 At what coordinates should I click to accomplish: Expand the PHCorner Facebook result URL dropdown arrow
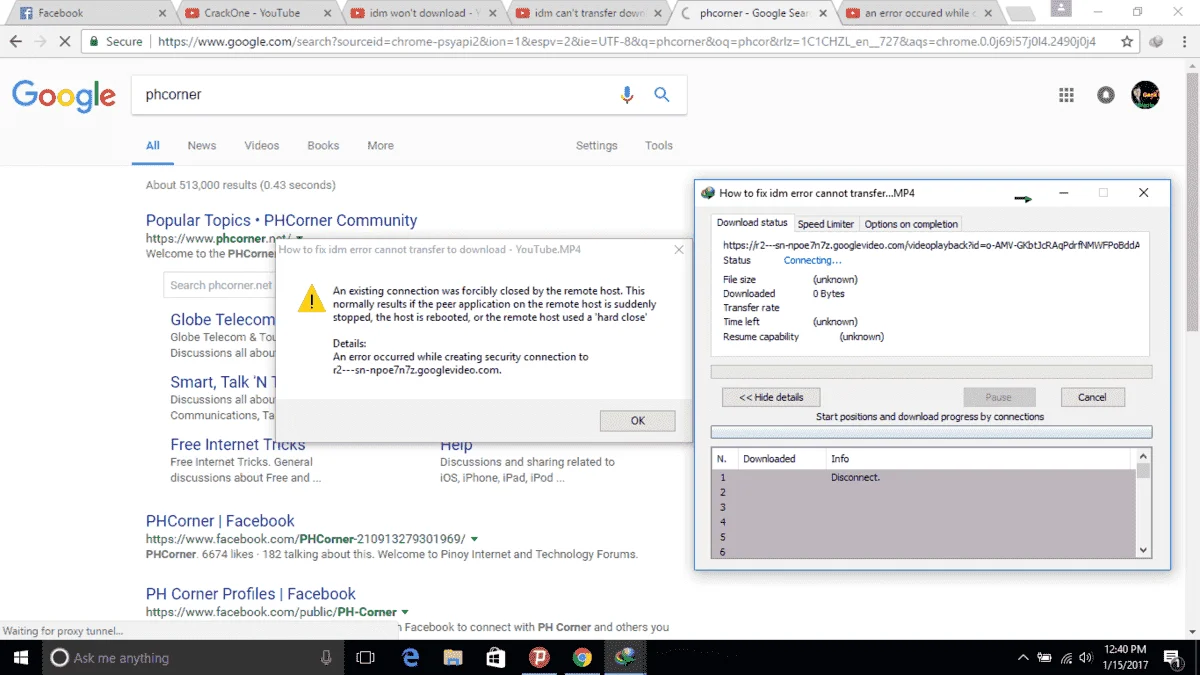pos(475,539)
